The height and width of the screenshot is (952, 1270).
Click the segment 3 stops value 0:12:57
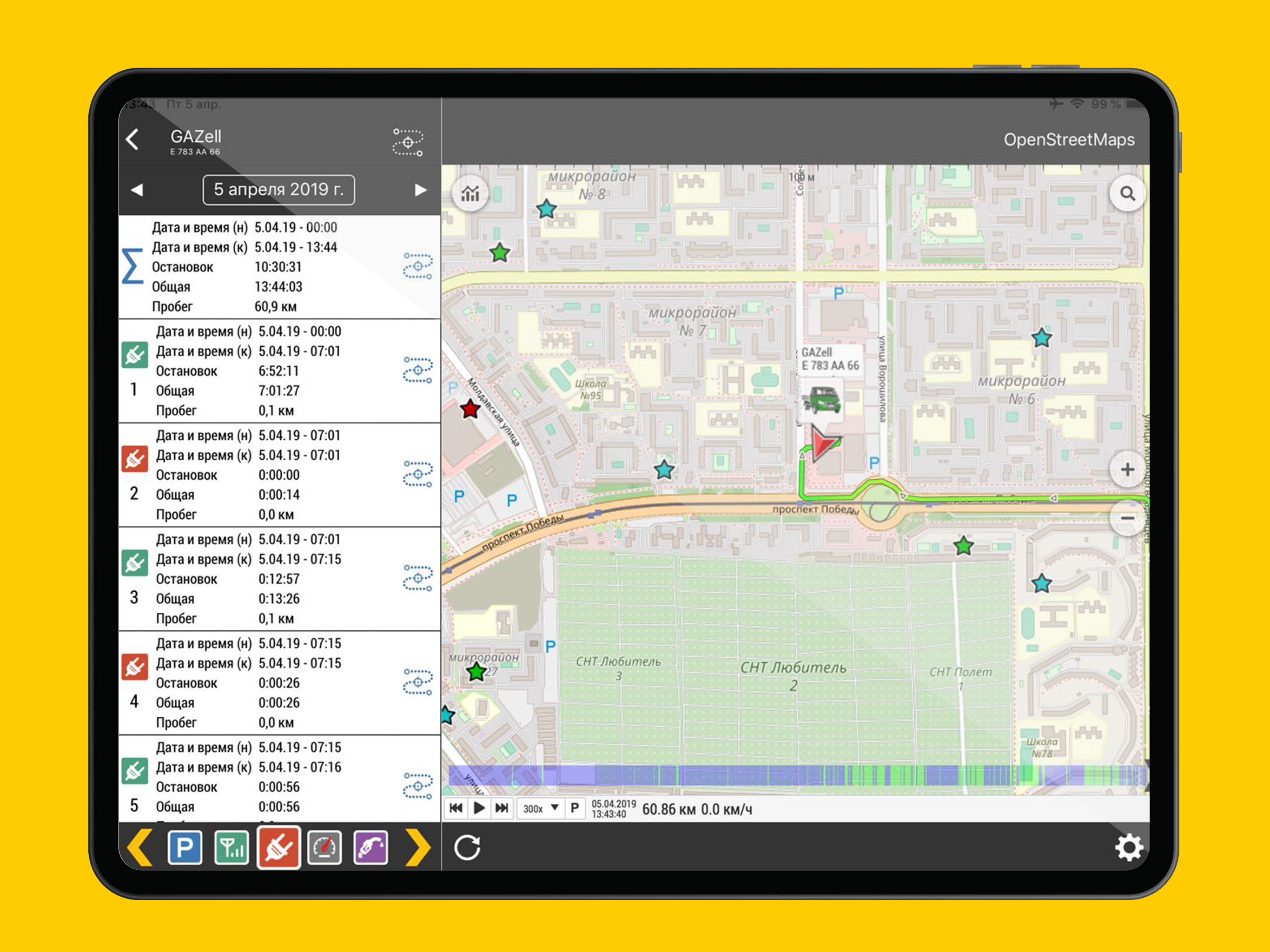[279, 579]
